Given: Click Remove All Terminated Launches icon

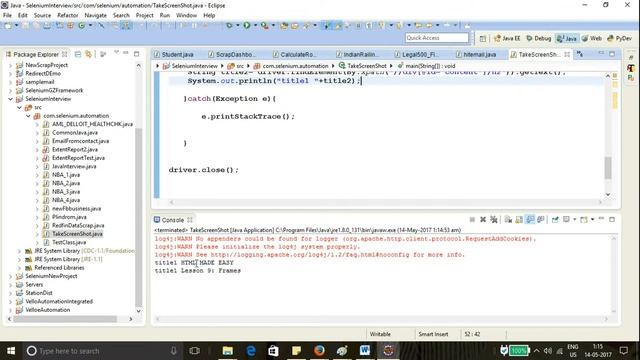Looking at the screenshot, I should coord(494,220).
